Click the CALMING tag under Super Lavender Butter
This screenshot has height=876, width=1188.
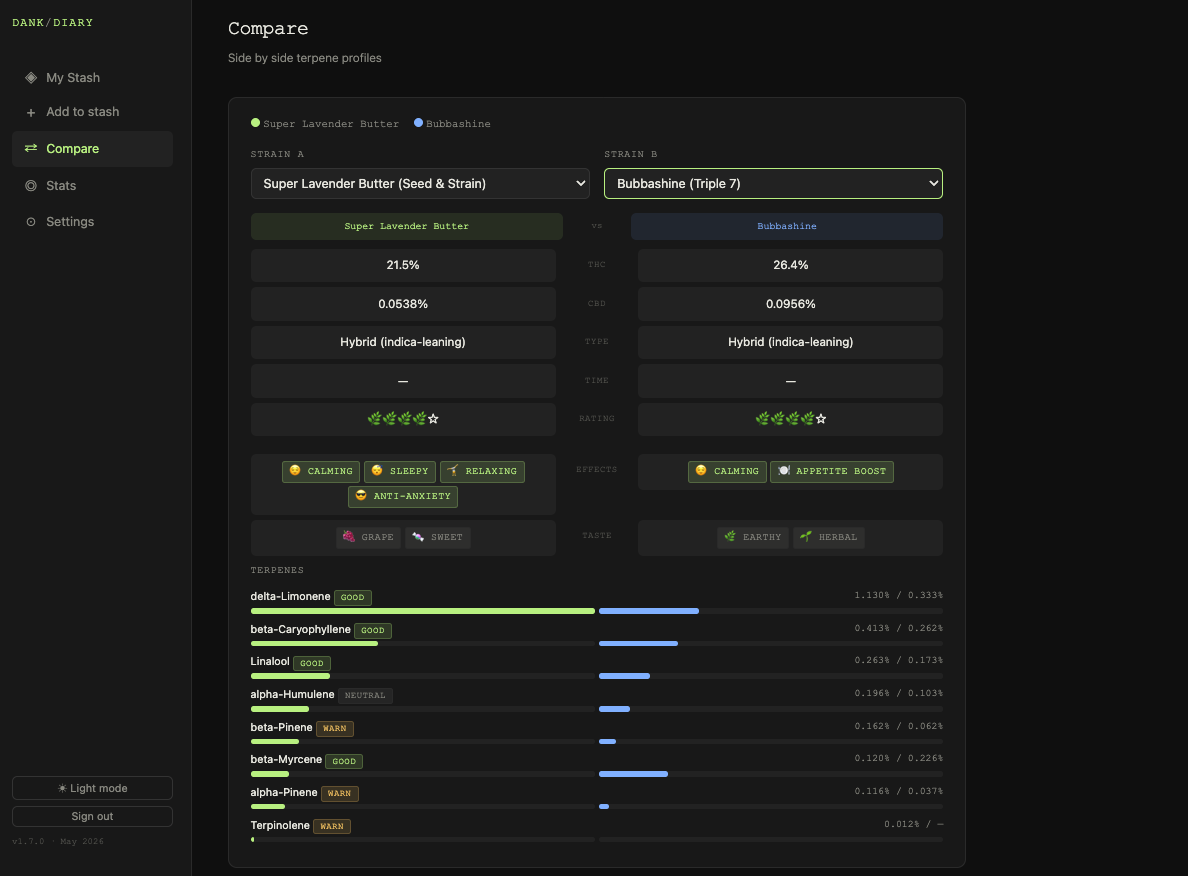320,471
